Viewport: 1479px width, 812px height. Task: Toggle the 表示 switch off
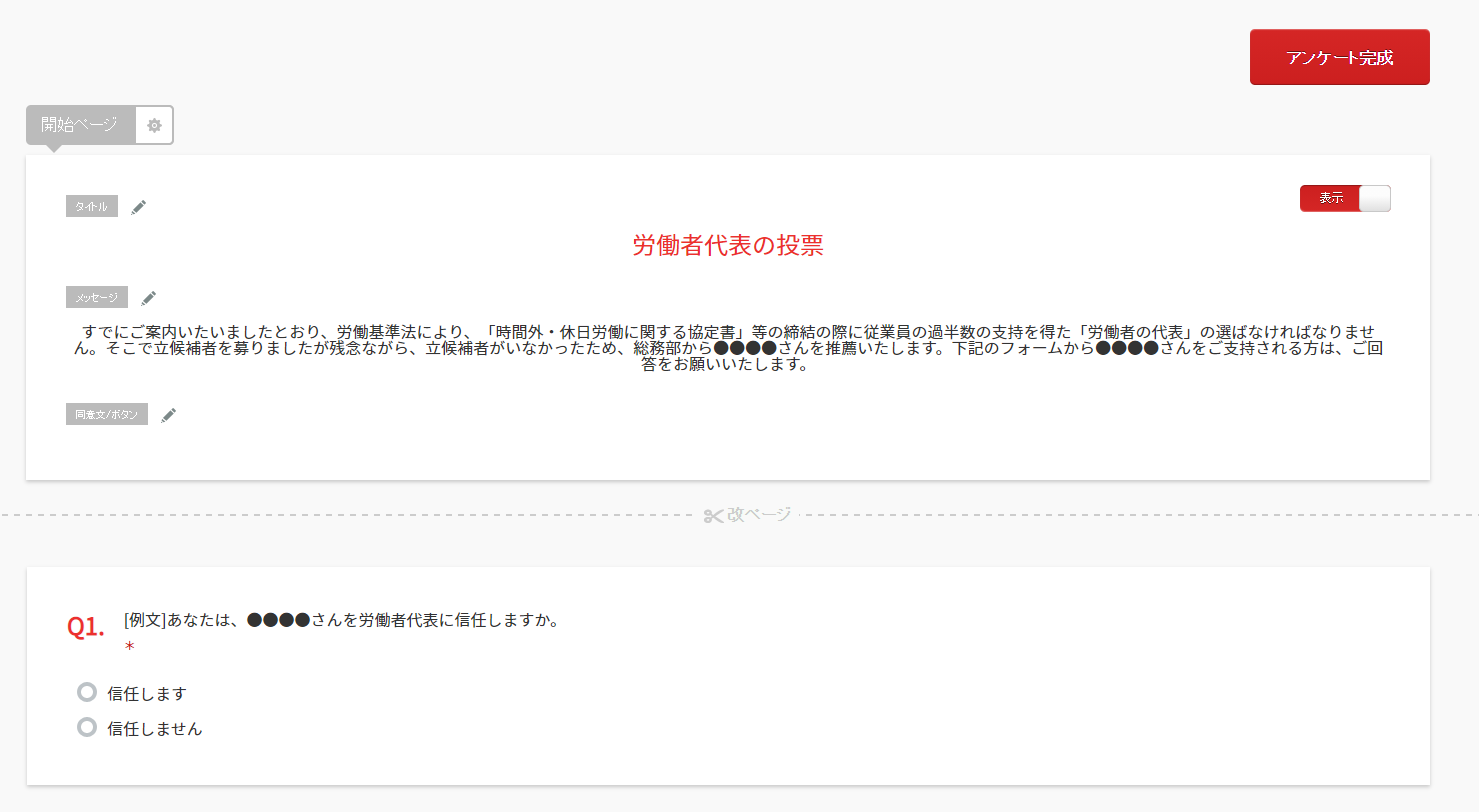(x=1345, y=198)
